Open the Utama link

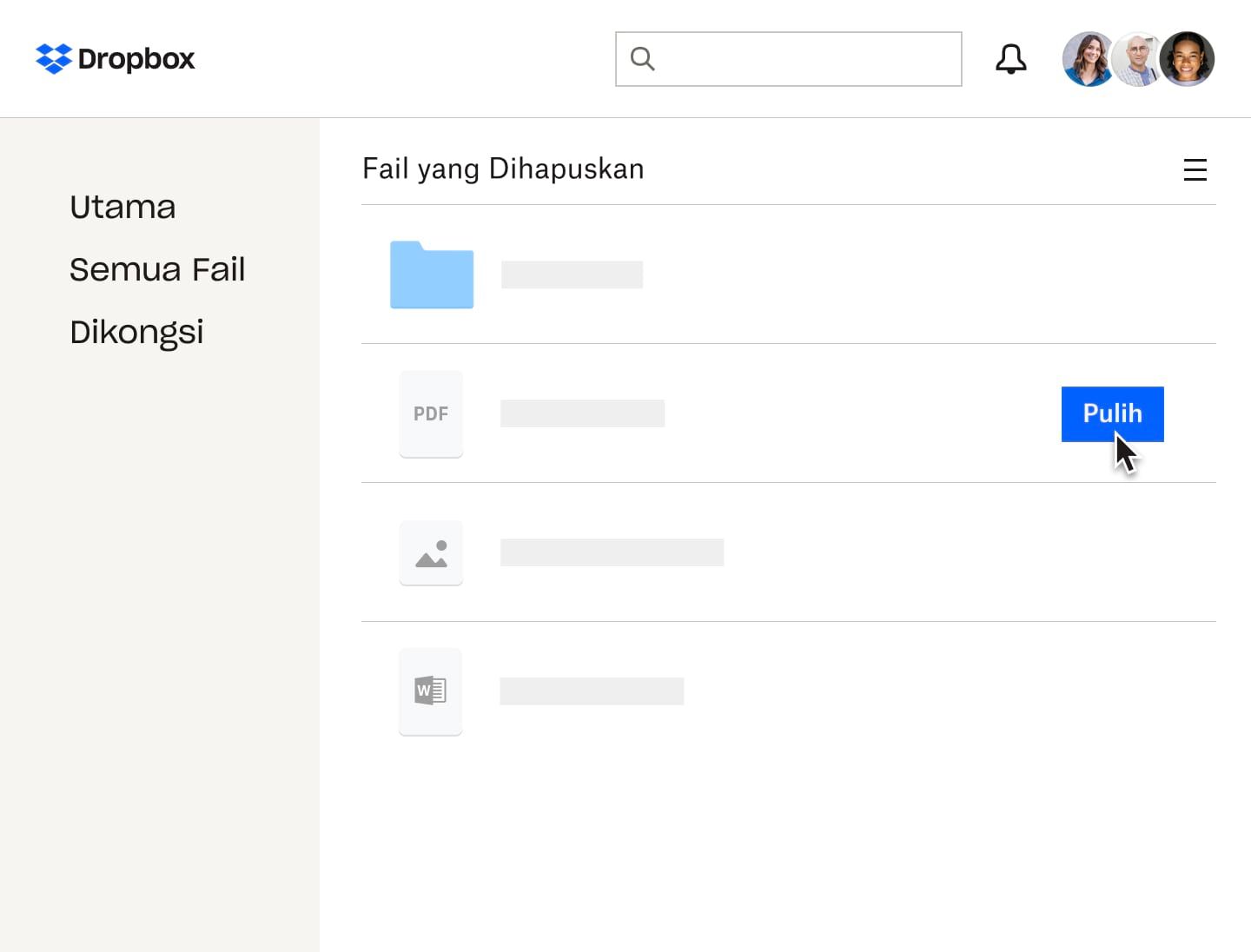pos(122,207)
